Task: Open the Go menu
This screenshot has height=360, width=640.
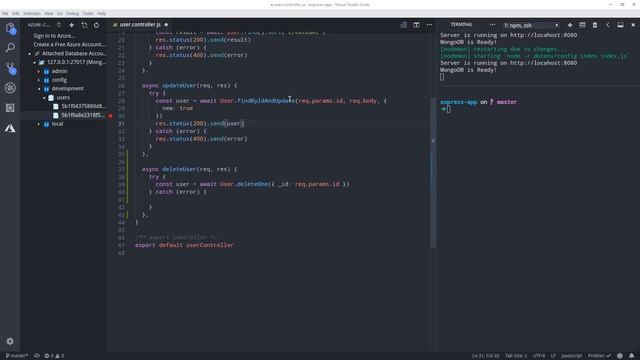Action: coord(60,13)
